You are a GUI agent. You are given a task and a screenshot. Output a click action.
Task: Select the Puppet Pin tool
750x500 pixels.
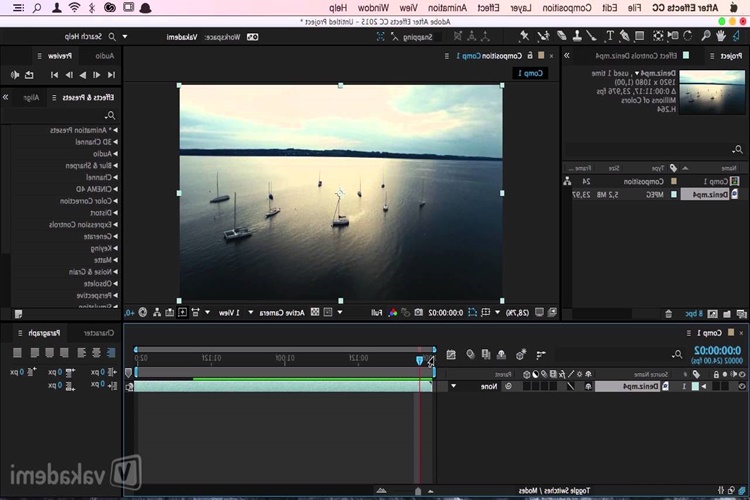[524, 36]
